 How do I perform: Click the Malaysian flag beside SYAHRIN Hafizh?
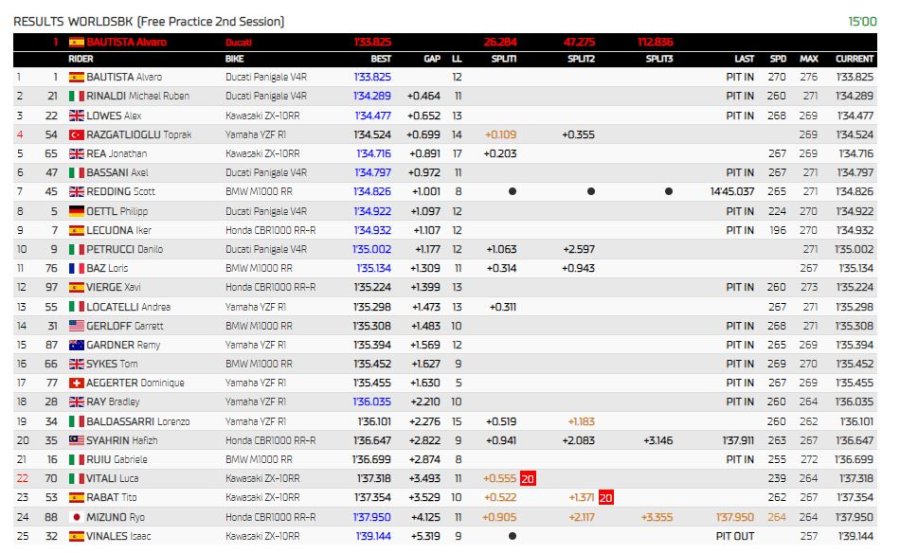coord(76,440)
